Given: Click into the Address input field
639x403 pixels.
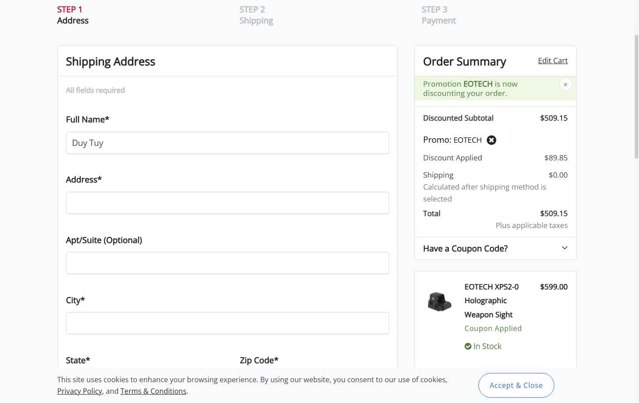Looking at the screenshot, I should 227,203.
